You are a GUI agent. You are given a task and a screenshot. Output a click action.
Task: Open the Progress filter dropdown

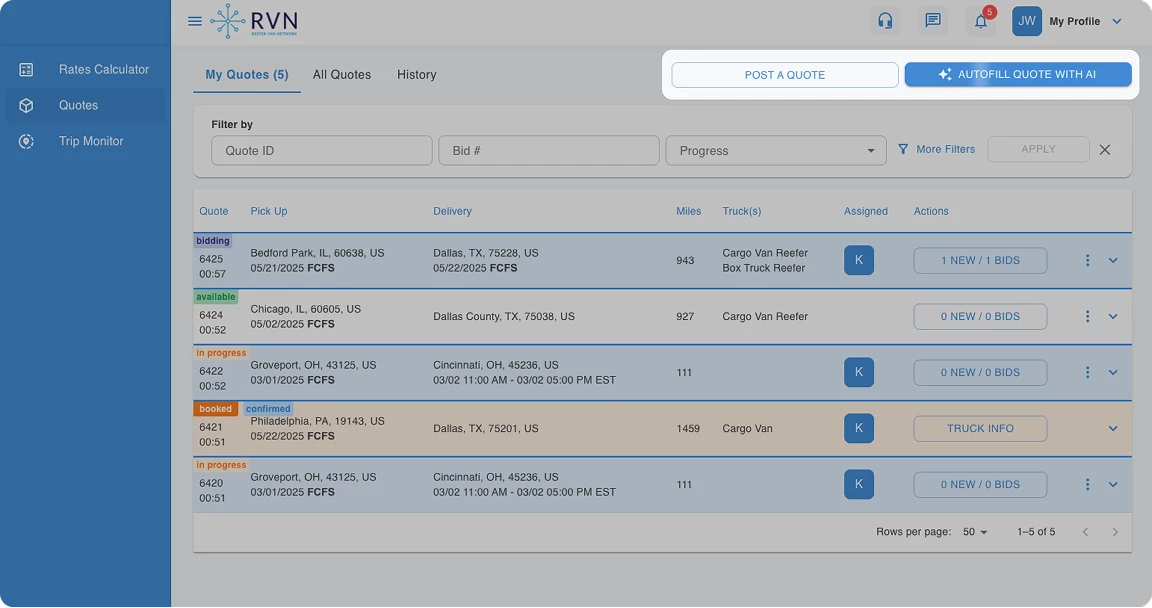click(x=776, y=151)
